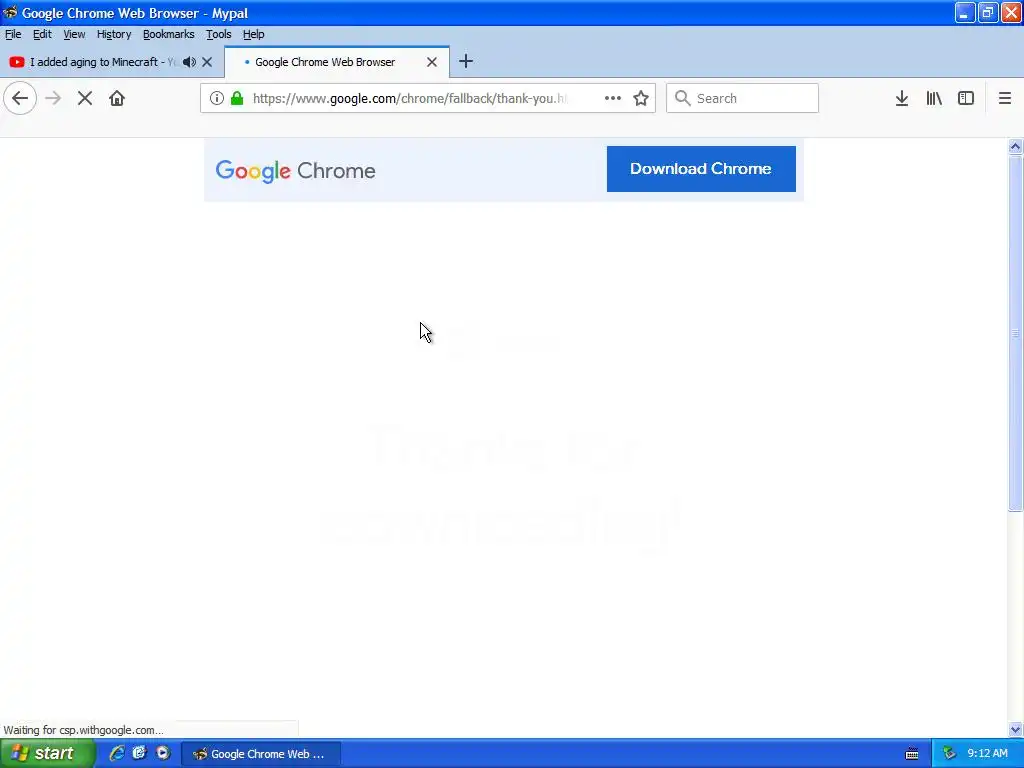
Task: Click the search magnifier icon
Action: pyautogui.click(x=682, y=98)
